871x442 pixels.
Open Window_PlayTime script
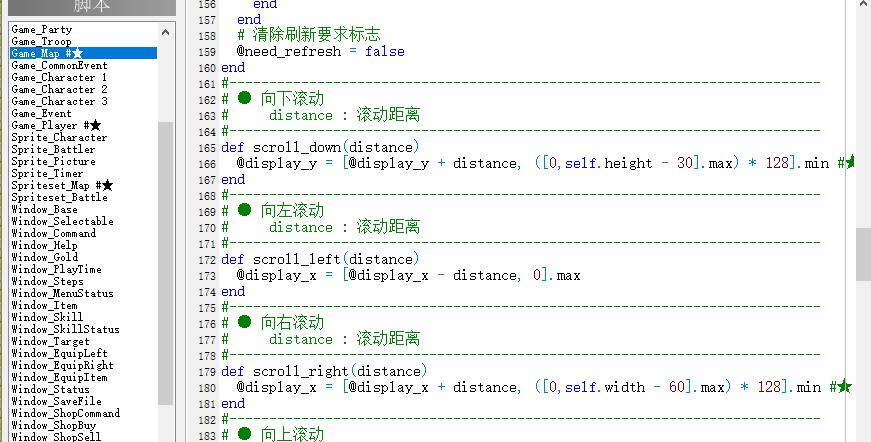pyautogui.click(x=56, y=269)
